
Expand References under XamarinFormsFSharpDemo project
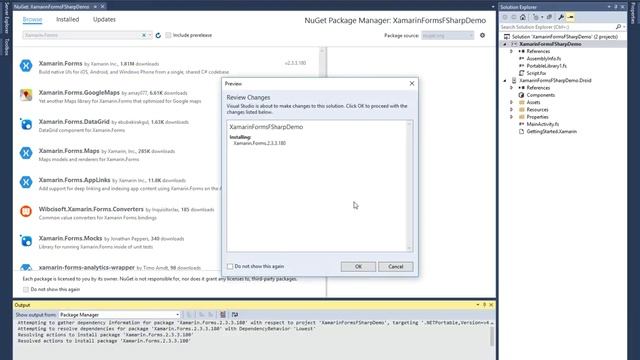(x=511, y=51)
